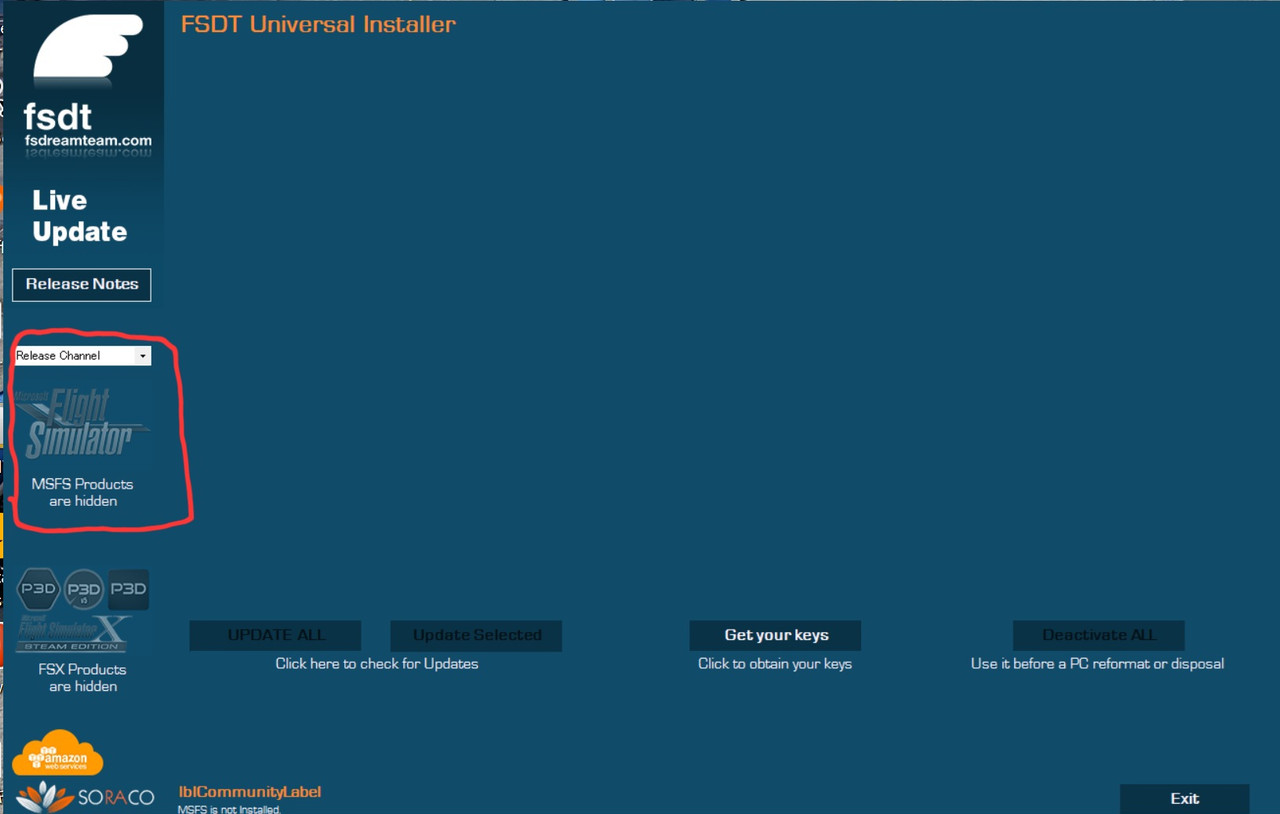This screenshot has height=814, width=1280.
Task: Click the 'MSFS Products are hidden' label
Action: point(83,492)
